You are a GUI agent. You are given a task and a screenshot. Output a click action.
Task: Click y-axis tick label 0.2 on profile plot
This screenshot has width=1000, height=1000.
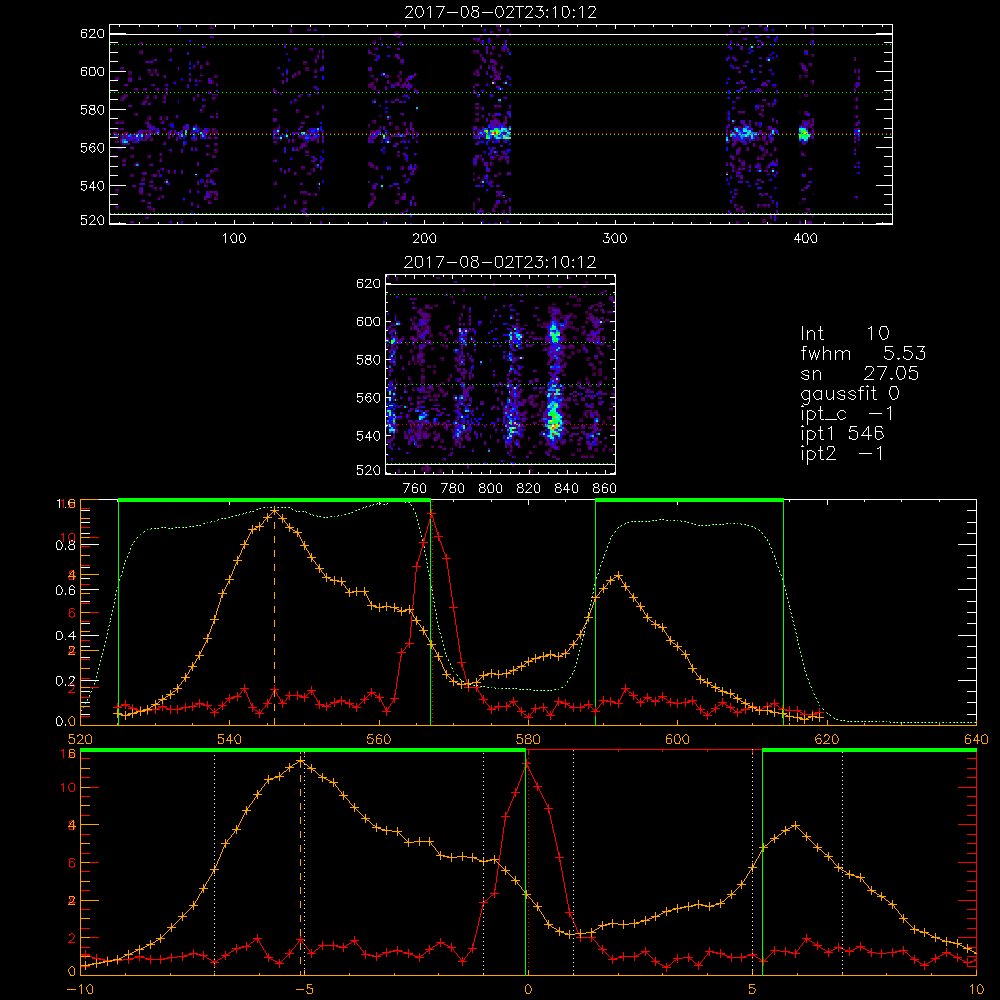click(x=66, y=681)
